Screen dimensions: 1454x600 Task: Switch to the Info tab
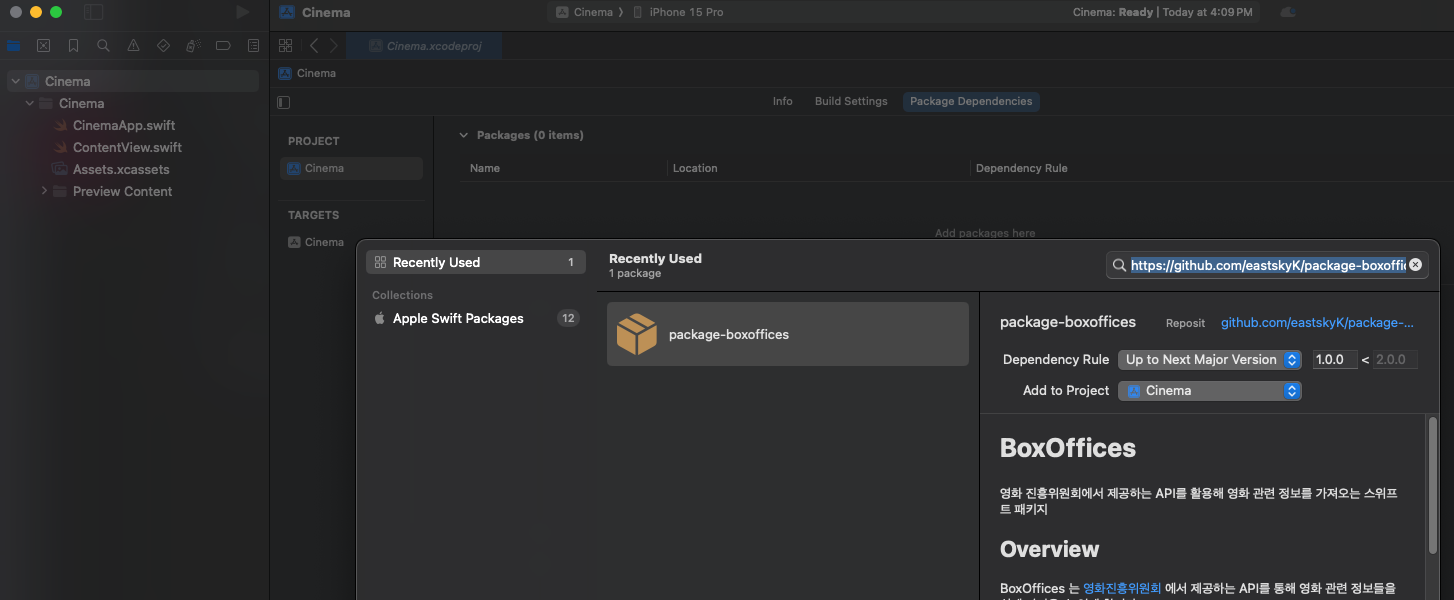[x=783, y=101]
